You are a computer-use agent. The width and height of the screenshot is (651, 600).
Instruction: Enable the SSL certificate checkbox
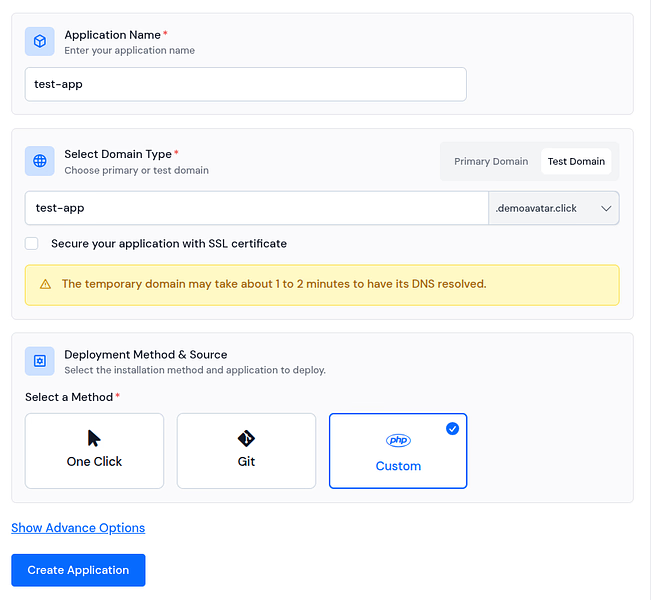pyautogui.click(x=32, y=243)
